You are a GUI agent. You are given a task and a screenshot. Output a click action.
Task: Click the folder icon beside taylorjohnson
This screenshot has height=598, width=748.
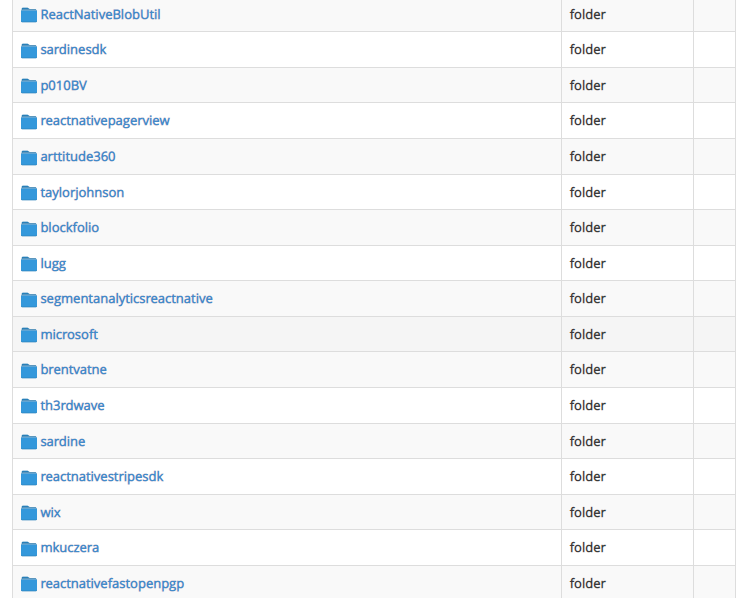[x=29, y=193]
